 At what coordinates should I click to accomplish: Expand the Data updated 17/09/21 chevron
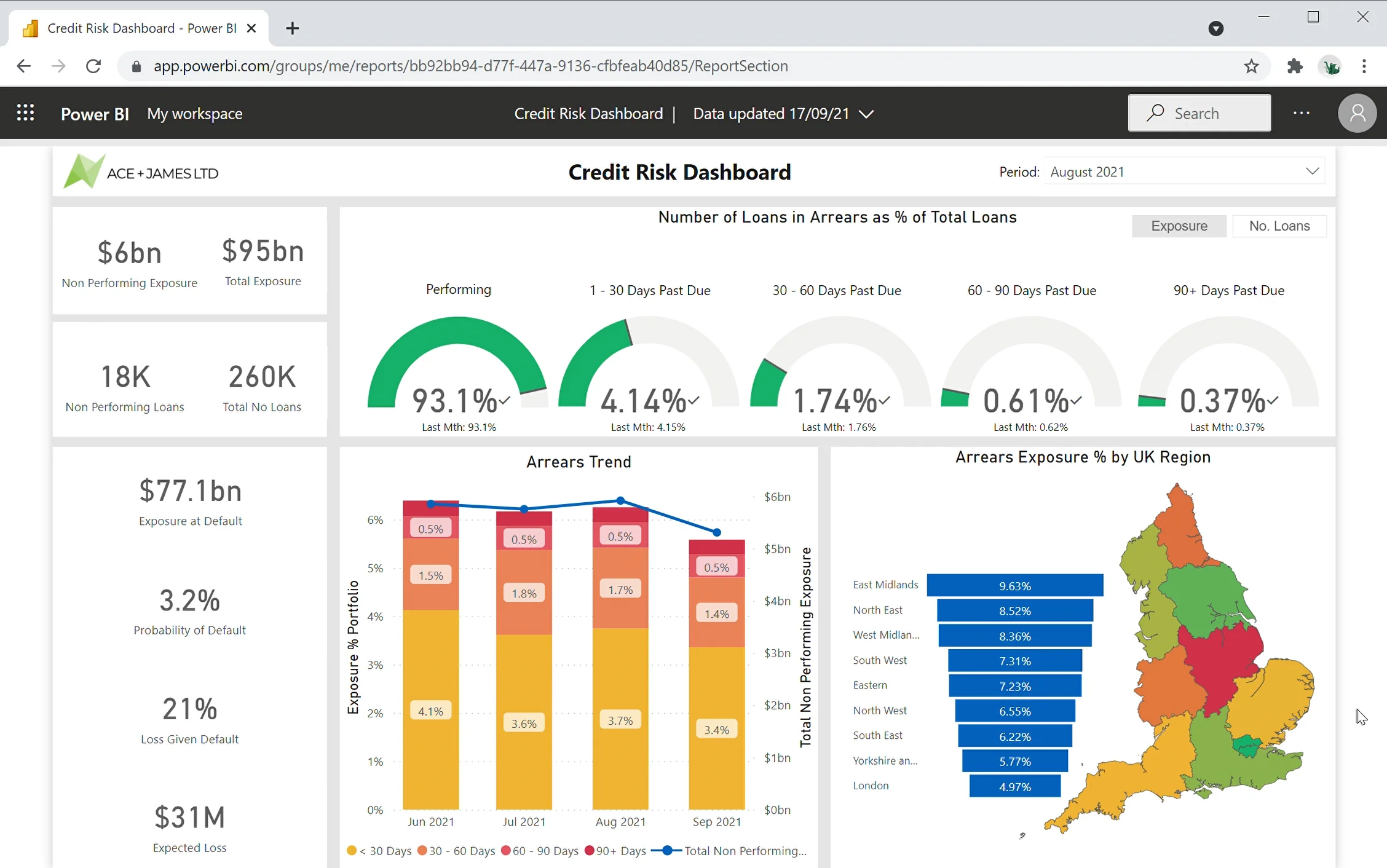[x=866, y=114]
